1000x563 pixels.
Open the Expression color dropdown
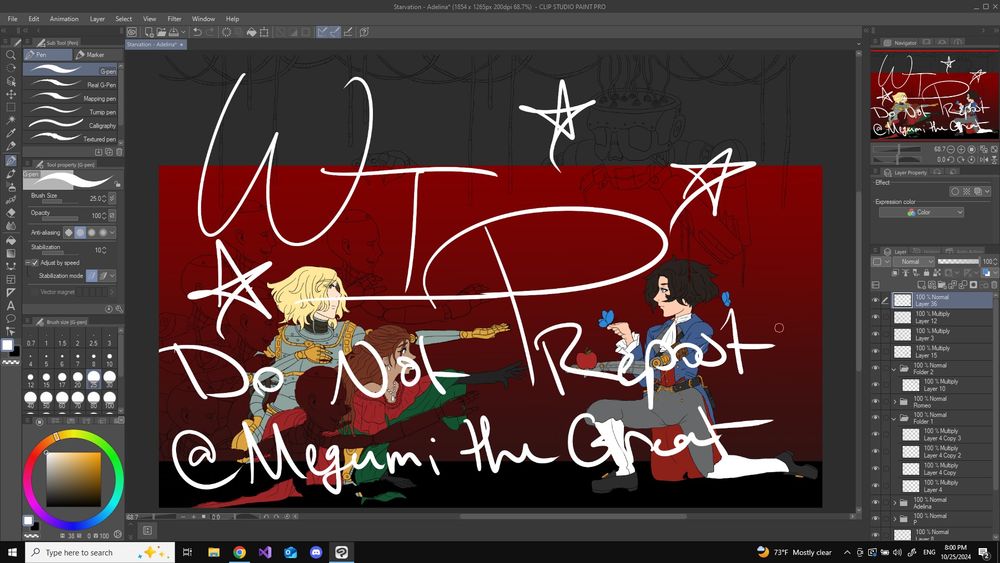pos(921,212)
